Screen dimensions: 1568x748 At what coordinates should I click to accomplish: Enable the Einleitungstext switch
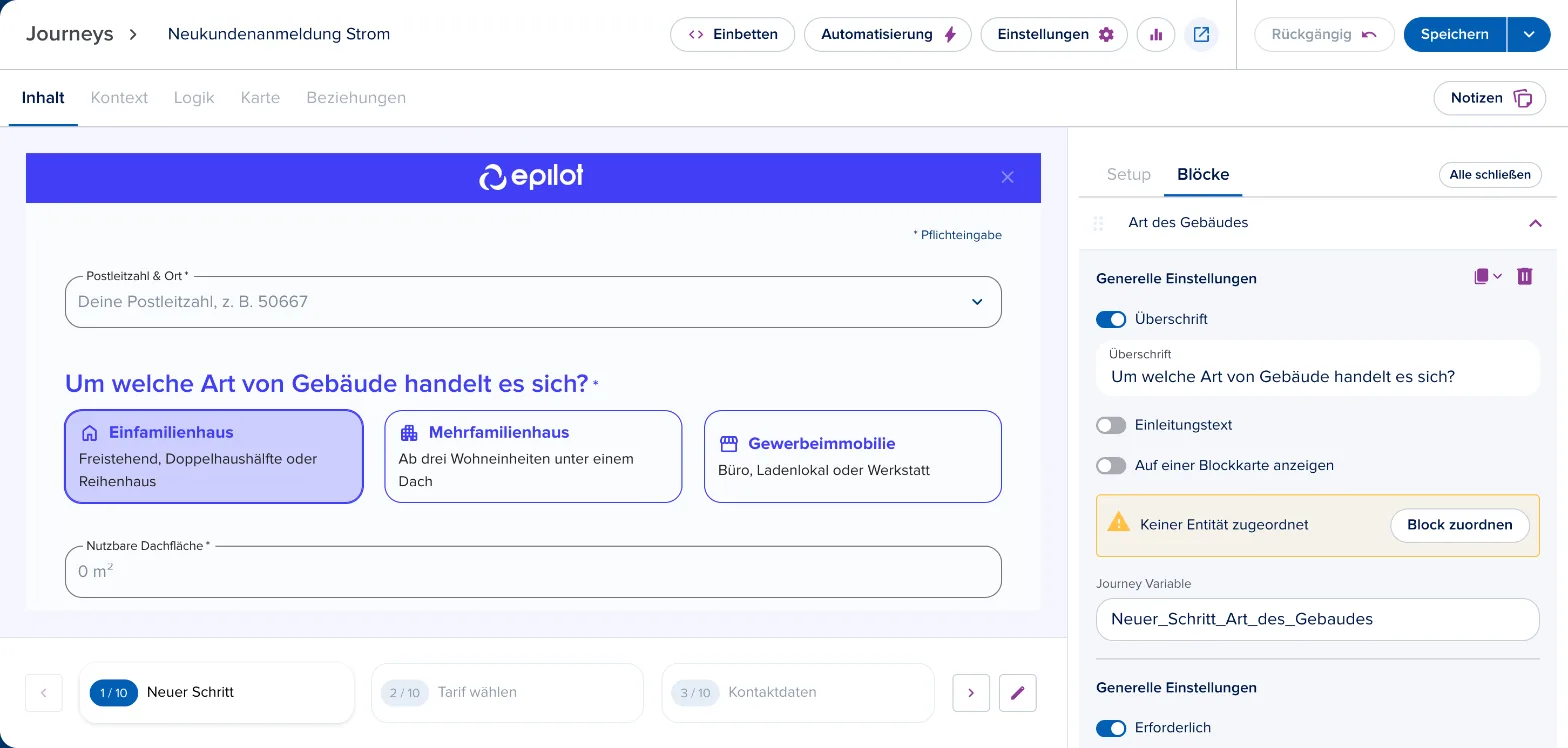click(x=1111, y=425)
